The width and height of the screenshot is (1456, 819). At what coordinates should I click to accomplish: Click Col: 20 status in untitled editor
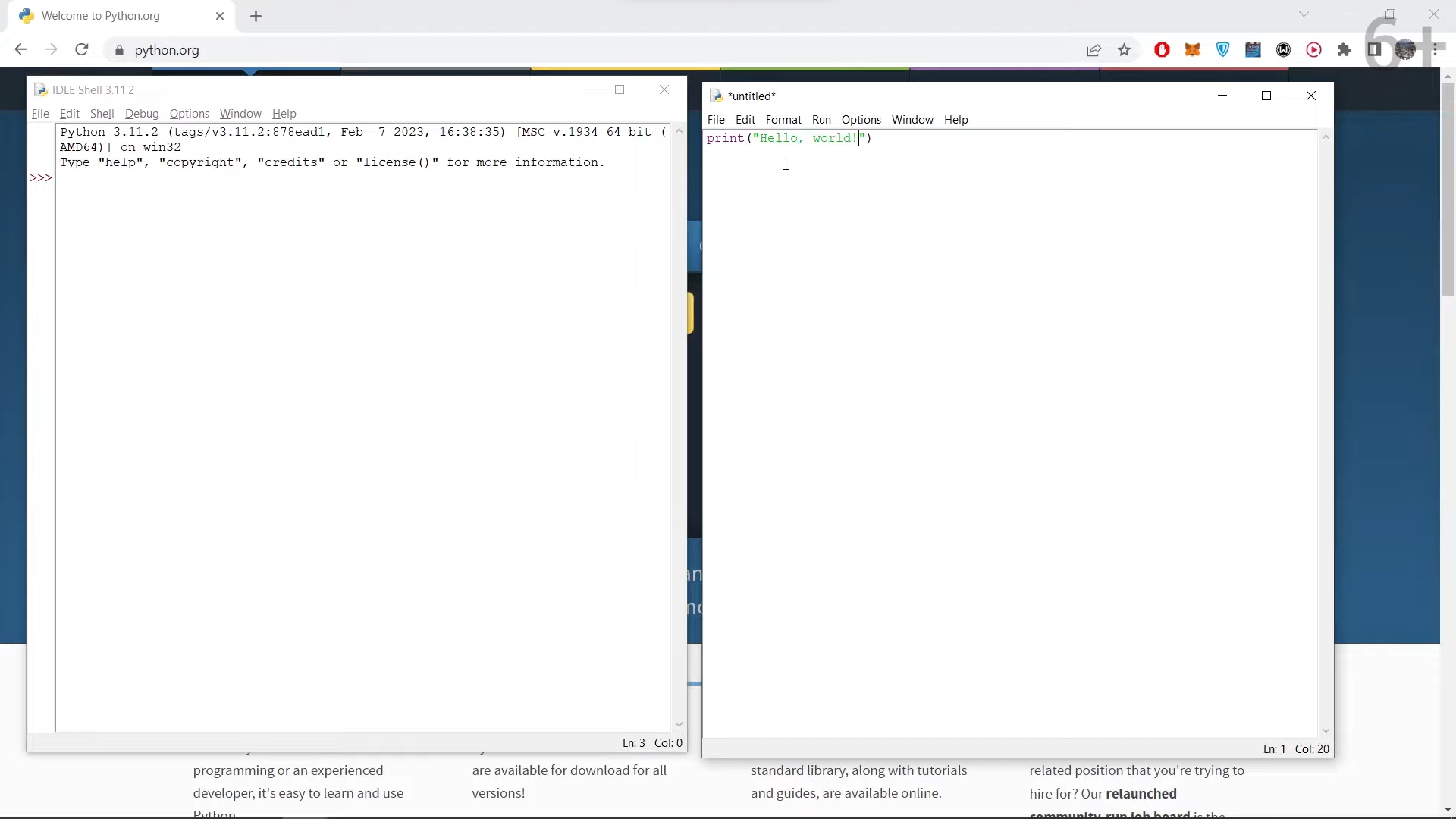[1312, 749]
